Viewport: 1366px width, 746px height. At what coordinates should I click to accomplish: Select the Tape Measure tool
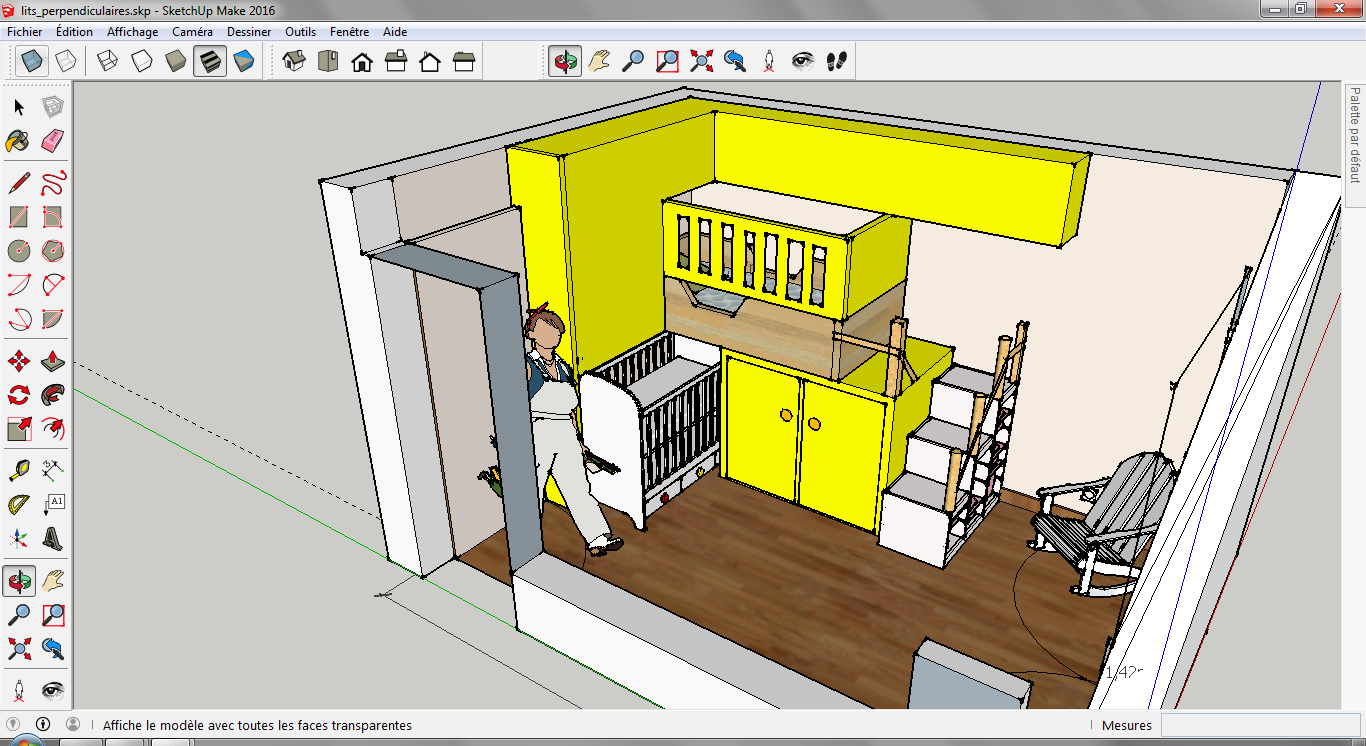click(x=19, y=471)
